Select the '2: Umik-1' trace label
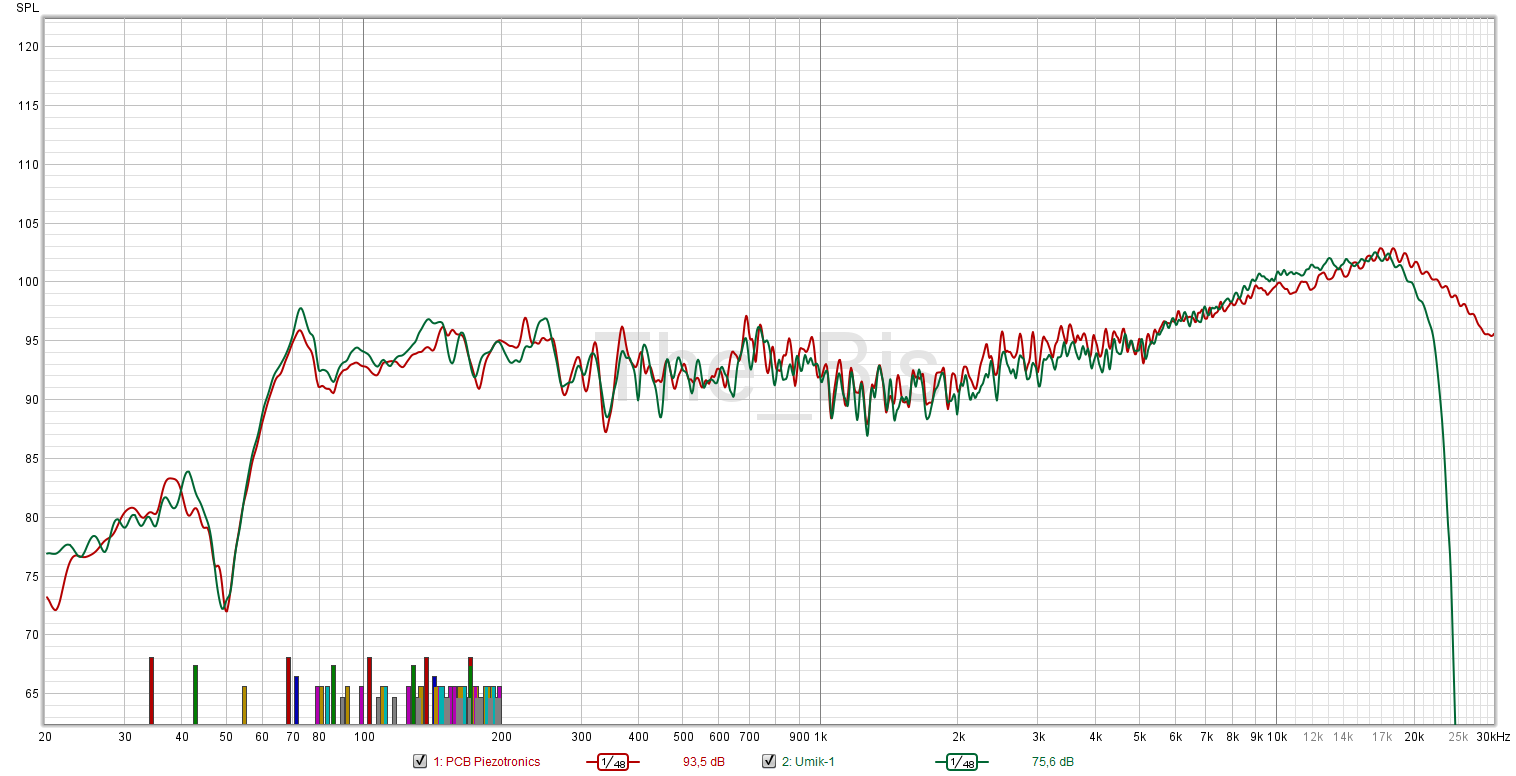Image resolution: width=1516 pixels, height=776 pixels. point(808,762)
